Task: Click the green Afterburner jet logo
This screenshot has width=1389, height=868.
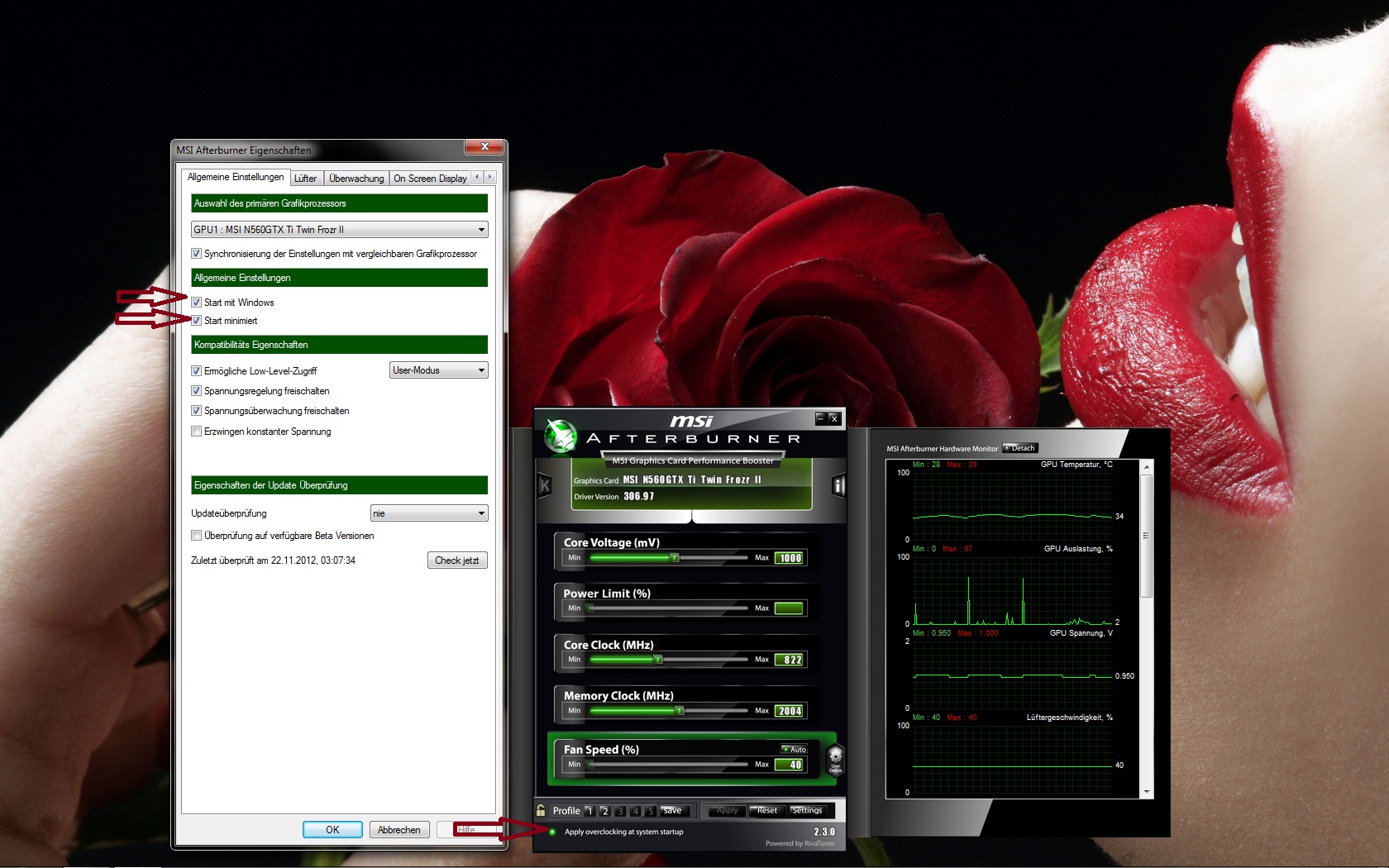Action: point(560,435)
